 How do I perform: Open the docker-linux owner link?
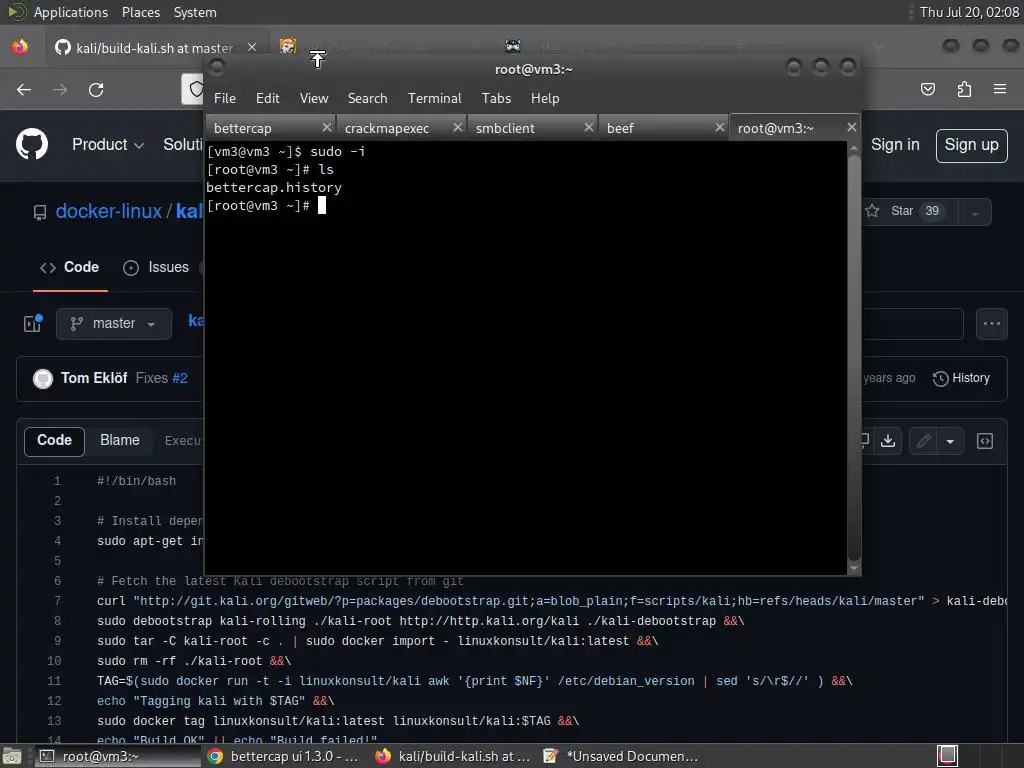[108, 212]
